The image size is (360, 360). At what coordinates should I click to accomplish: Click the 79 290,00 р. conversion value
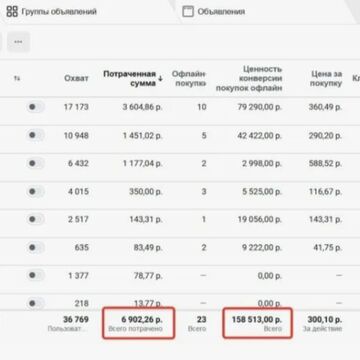[x=259, y=107]
